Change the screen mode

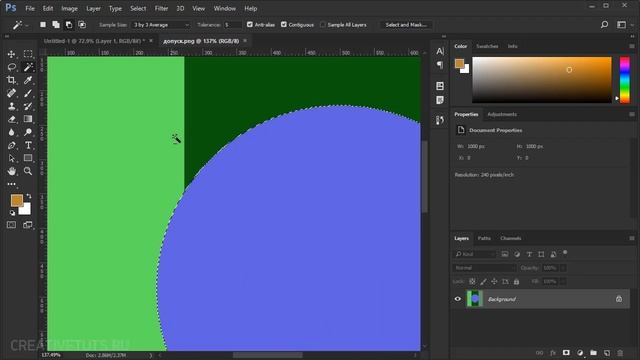click(x=28, y=225)
